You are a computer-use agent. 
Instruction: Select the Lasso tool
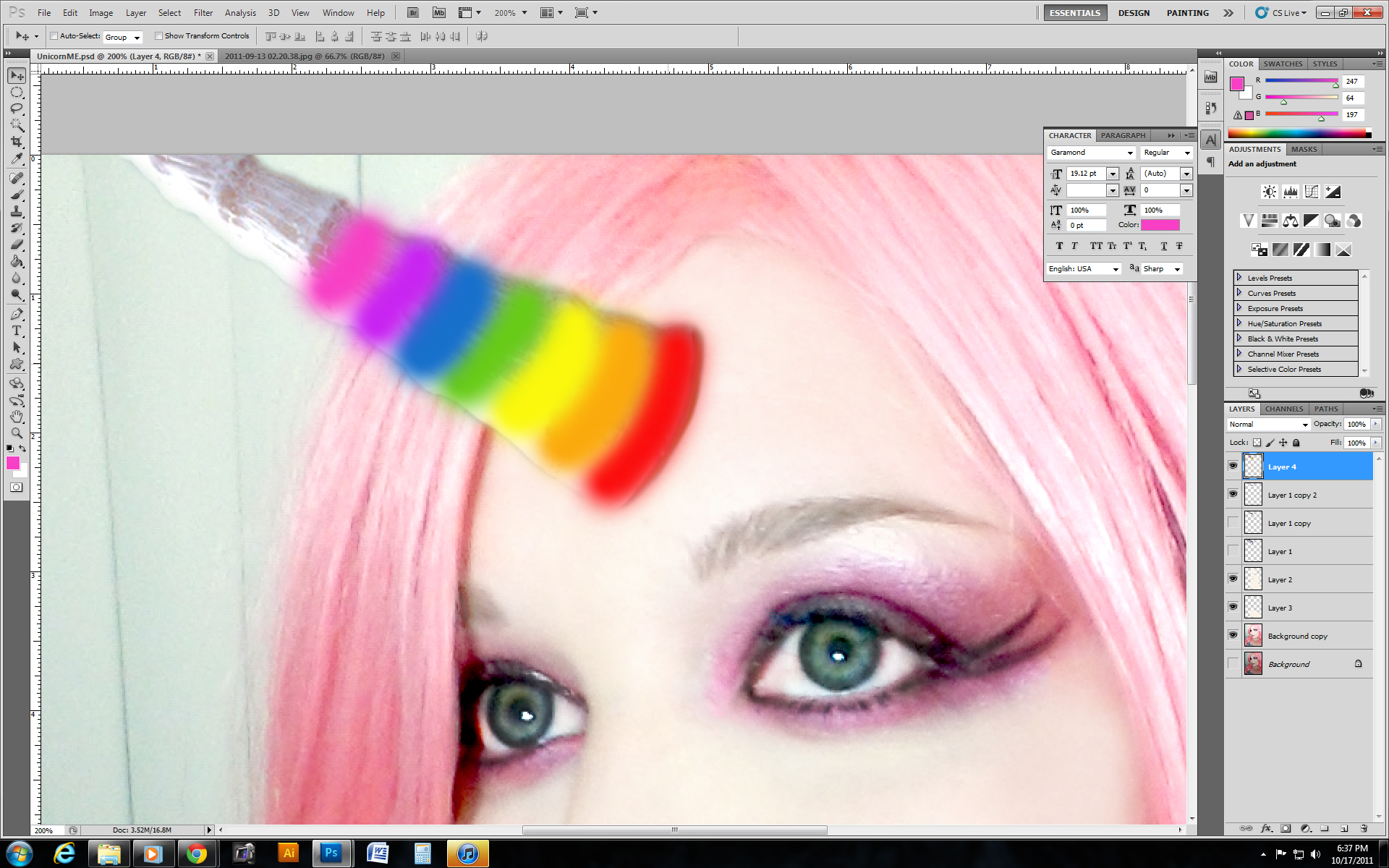pyautogui.click(x=17, y=109)
